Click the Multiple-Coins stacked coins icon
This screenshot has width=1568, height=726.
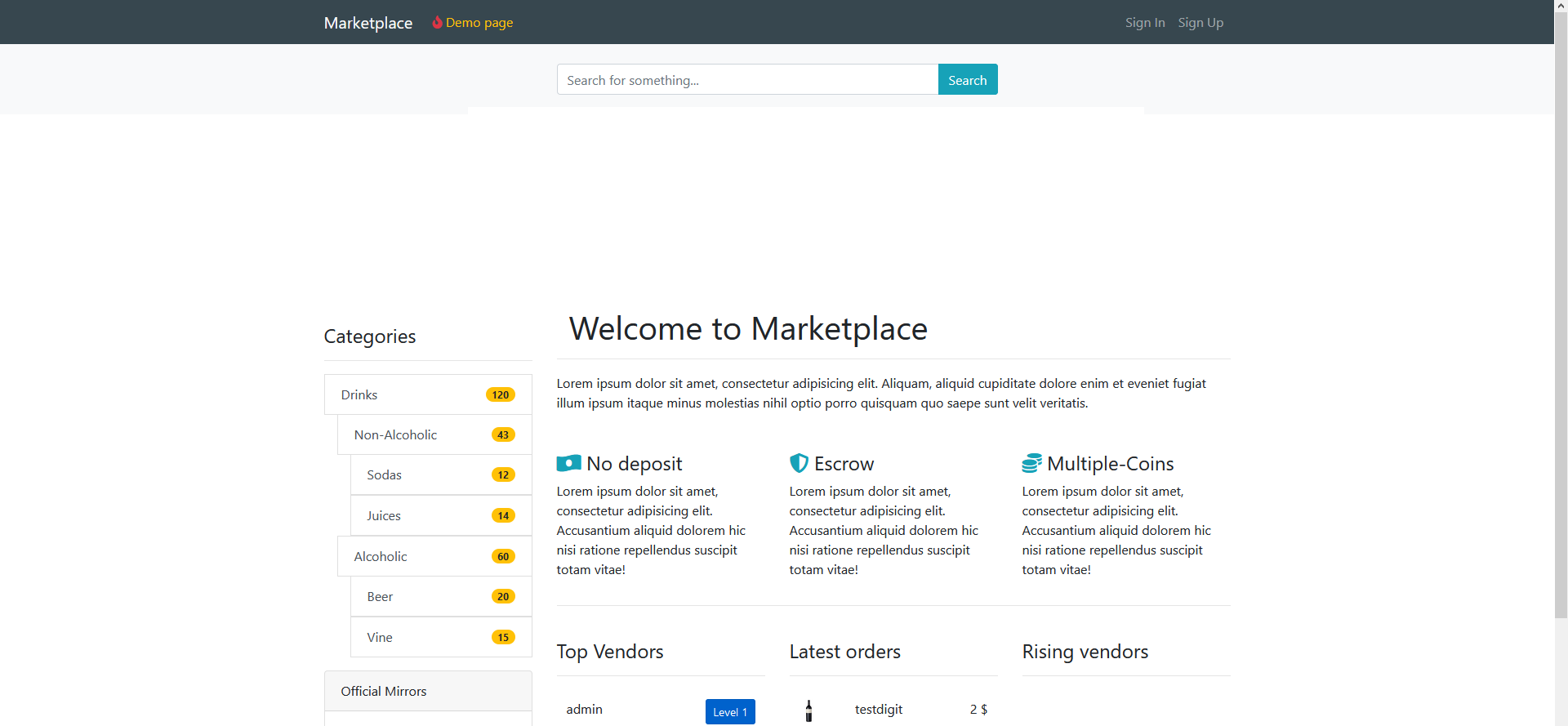[x=1031, y=463]
